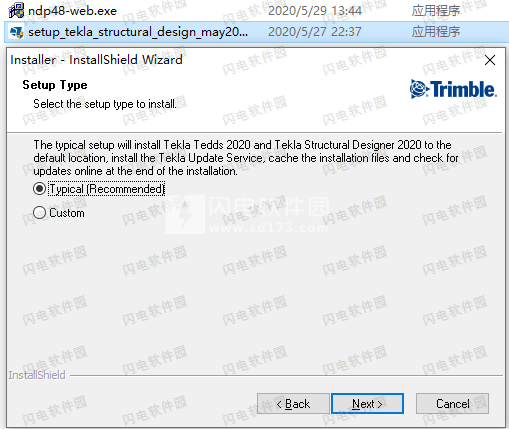Viewport: 509px width, 429px height.
Task: Select the setup_tekla_structural_design_may20 file name
Action: [x=138, y=32]
